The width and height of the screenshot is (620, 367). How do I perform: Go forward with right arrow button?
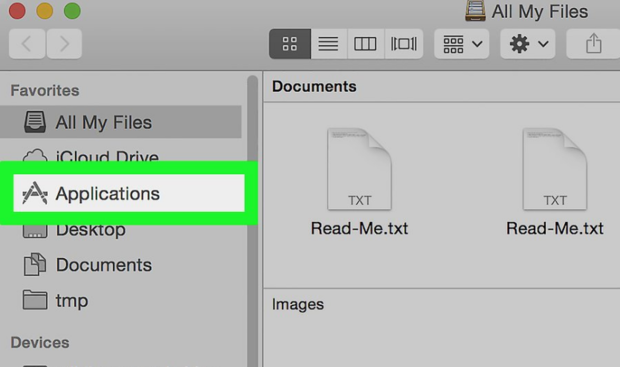[64, 44]
